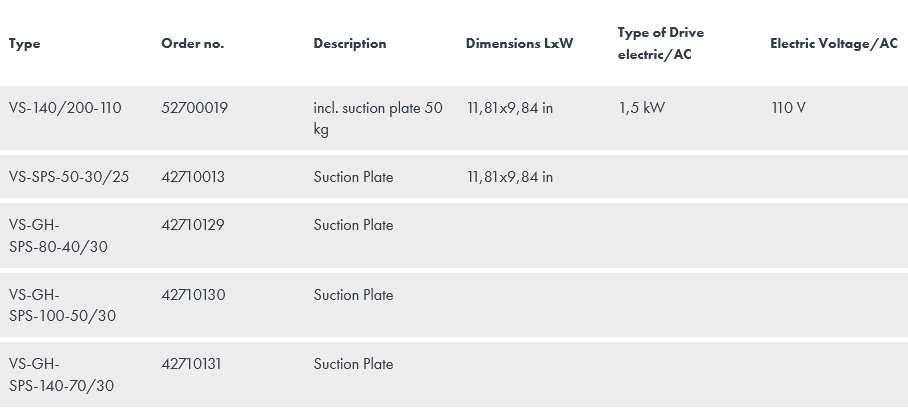Click the dimensions cell of the VS-SPS-50-30/25 row
This screenshot has height=416, width=908.
(509, 177)
